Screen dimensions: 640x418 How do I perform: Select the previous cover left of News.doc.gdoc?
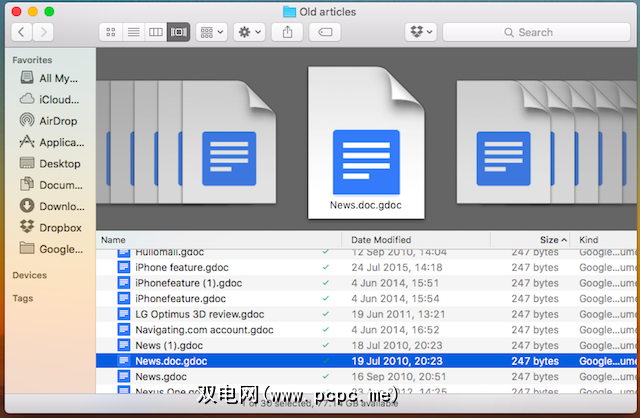pos(229,142)
